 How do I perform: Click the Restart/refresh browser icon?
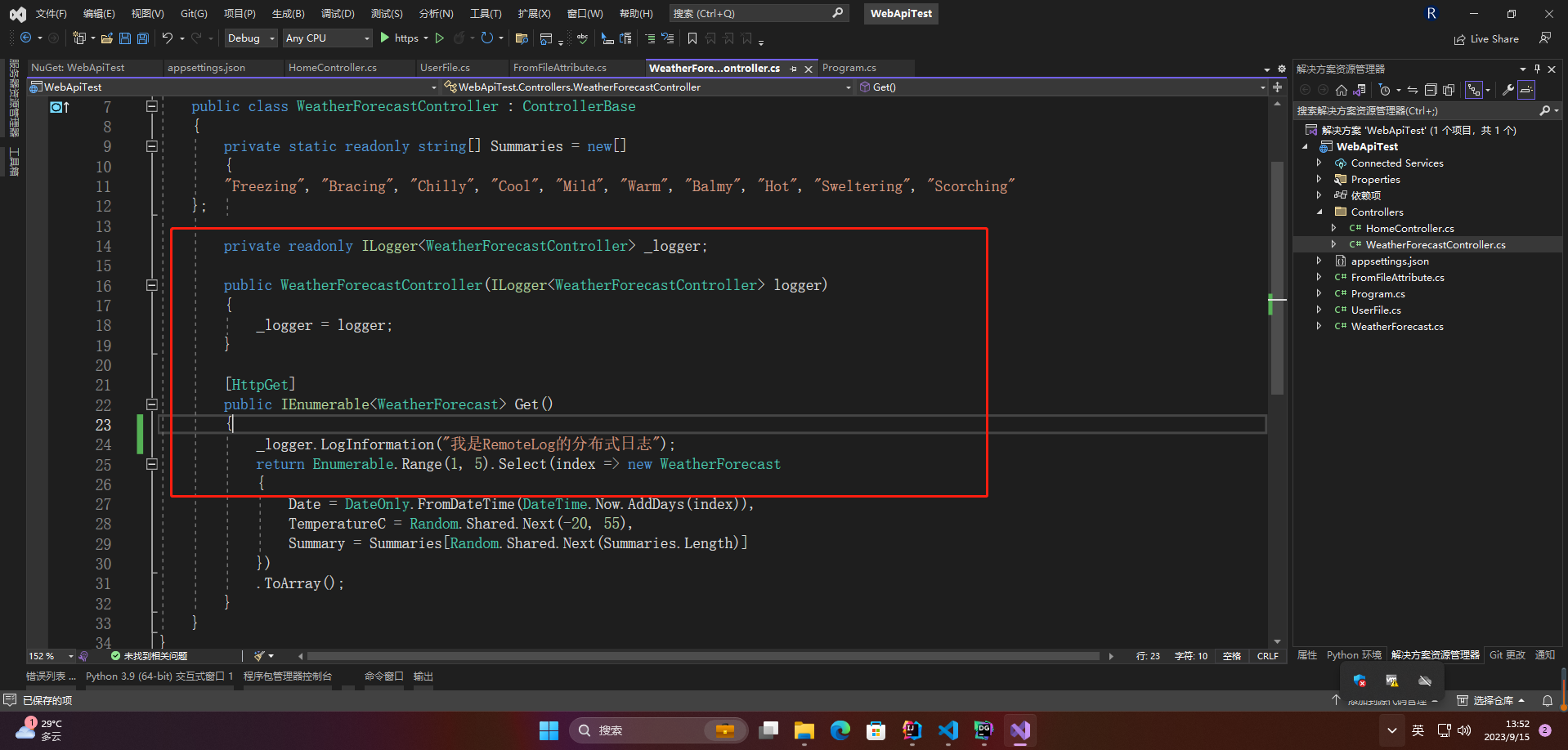click(487, 38)
